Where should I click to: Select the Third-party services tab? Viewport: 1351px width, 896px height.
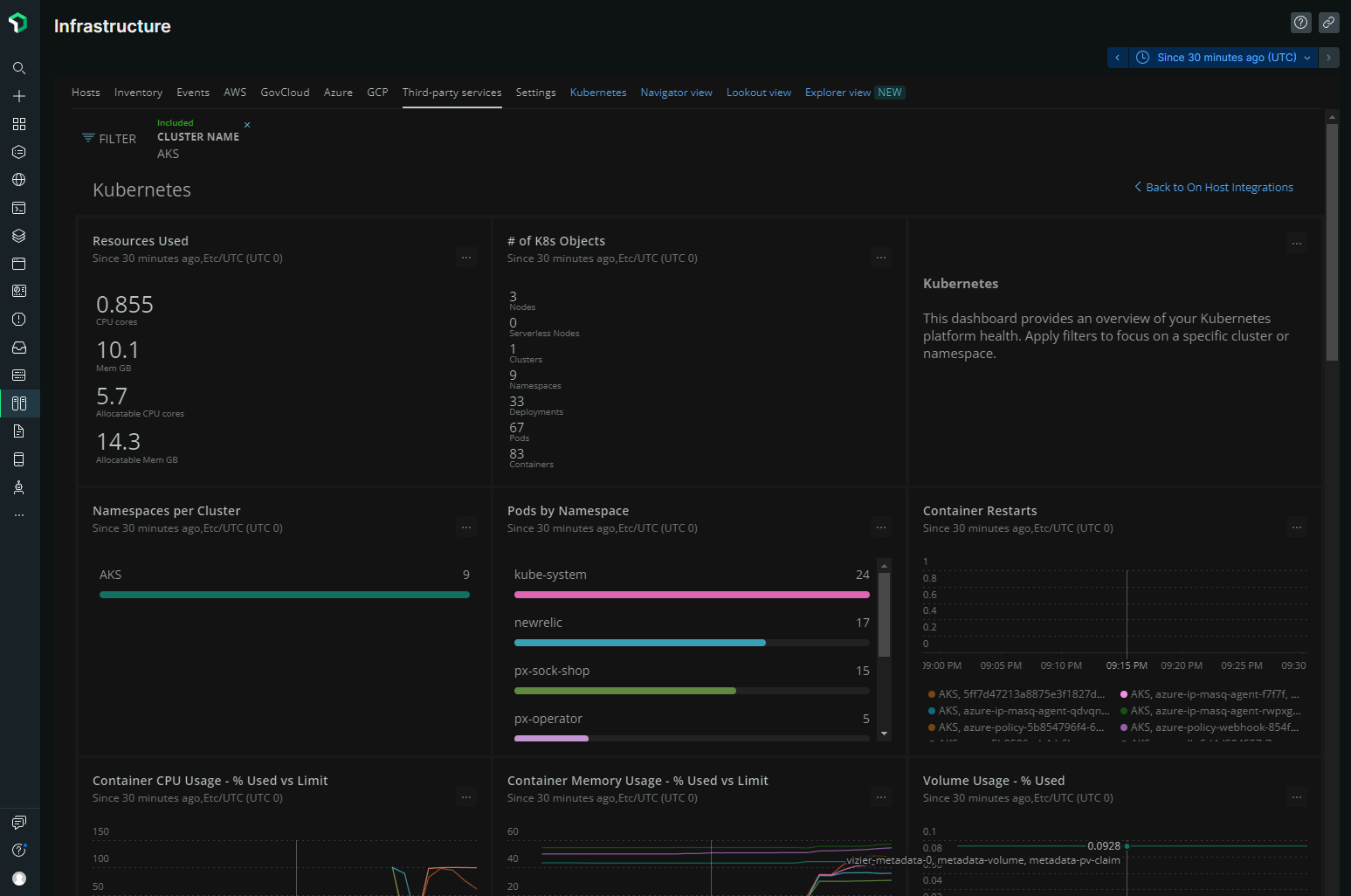(452, 93)
